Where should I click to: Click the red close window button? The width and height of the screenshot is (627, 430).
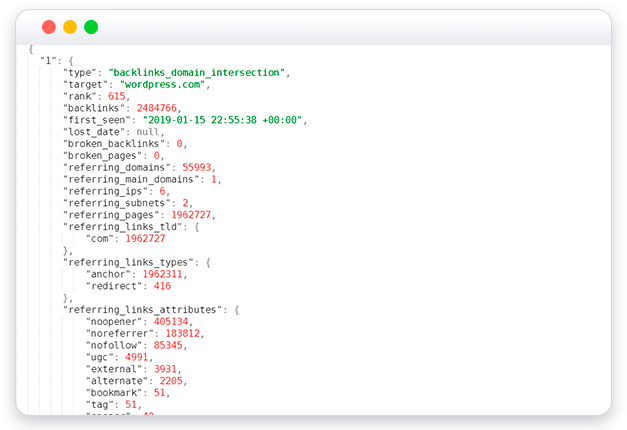pyautogui.click(x=49, y=27)
